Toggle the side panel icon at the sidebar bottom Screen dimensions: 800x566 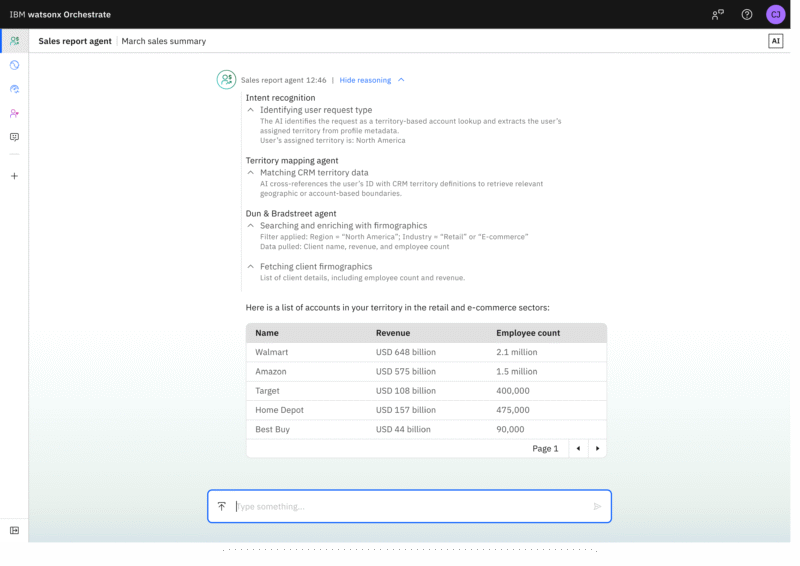click(14, 531)
